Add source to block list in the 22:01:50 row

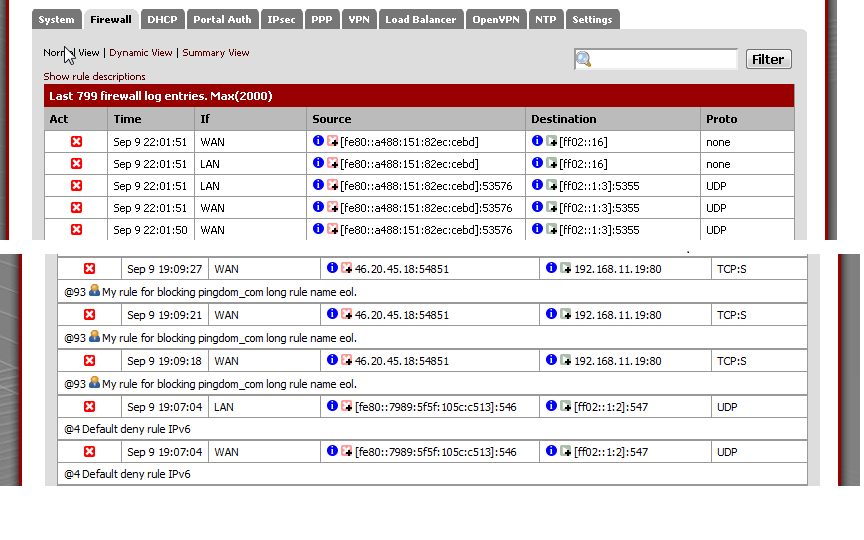click(x=332, y=229)
